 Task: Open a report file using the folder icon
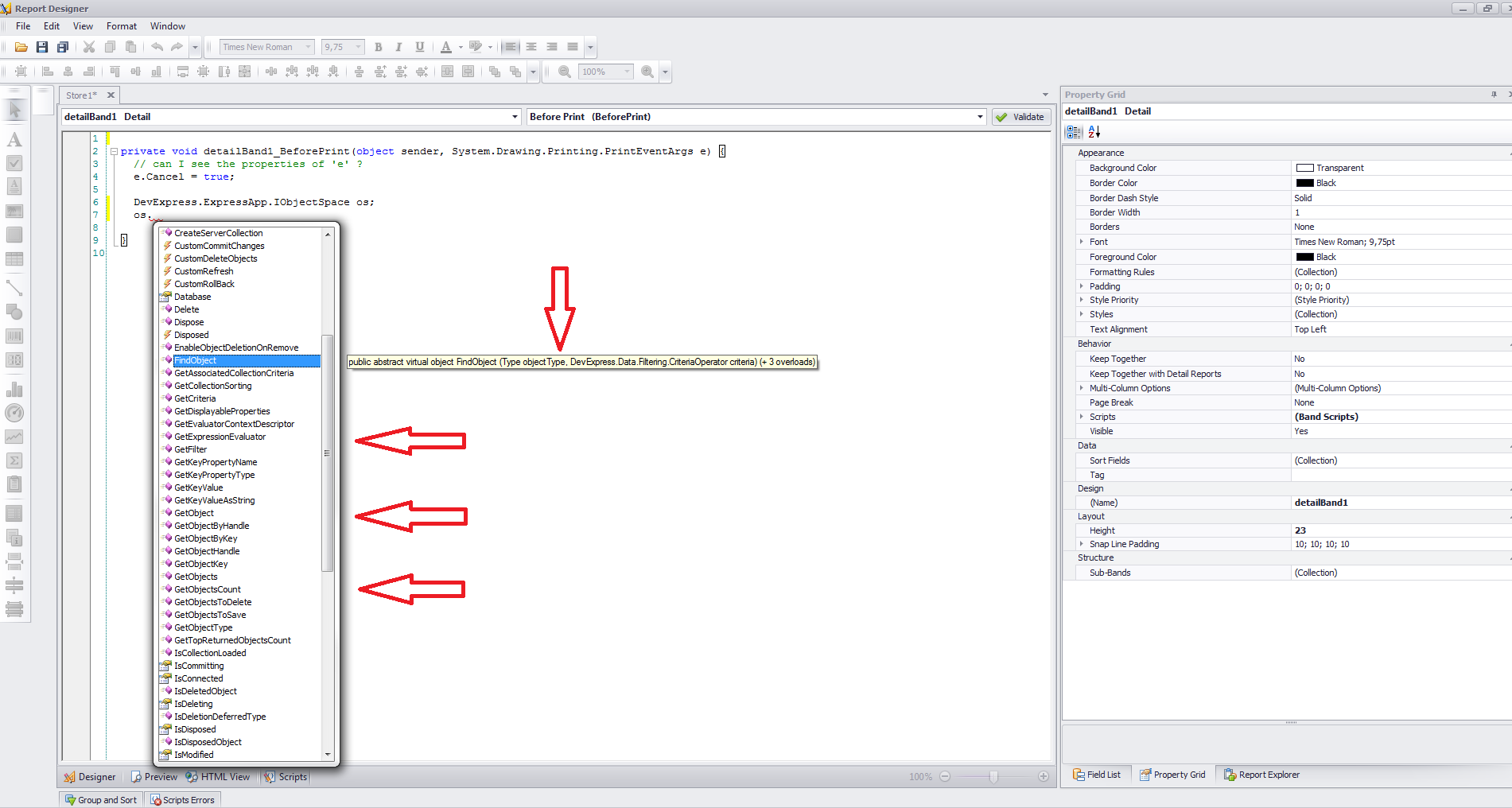21,47
